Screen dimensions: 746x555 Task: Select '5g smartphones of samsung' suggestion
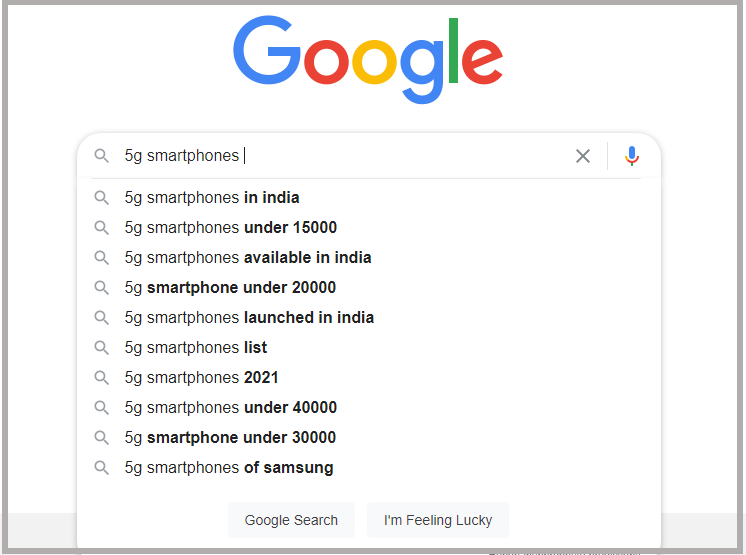pyautogui.click(x=229, y=468)
